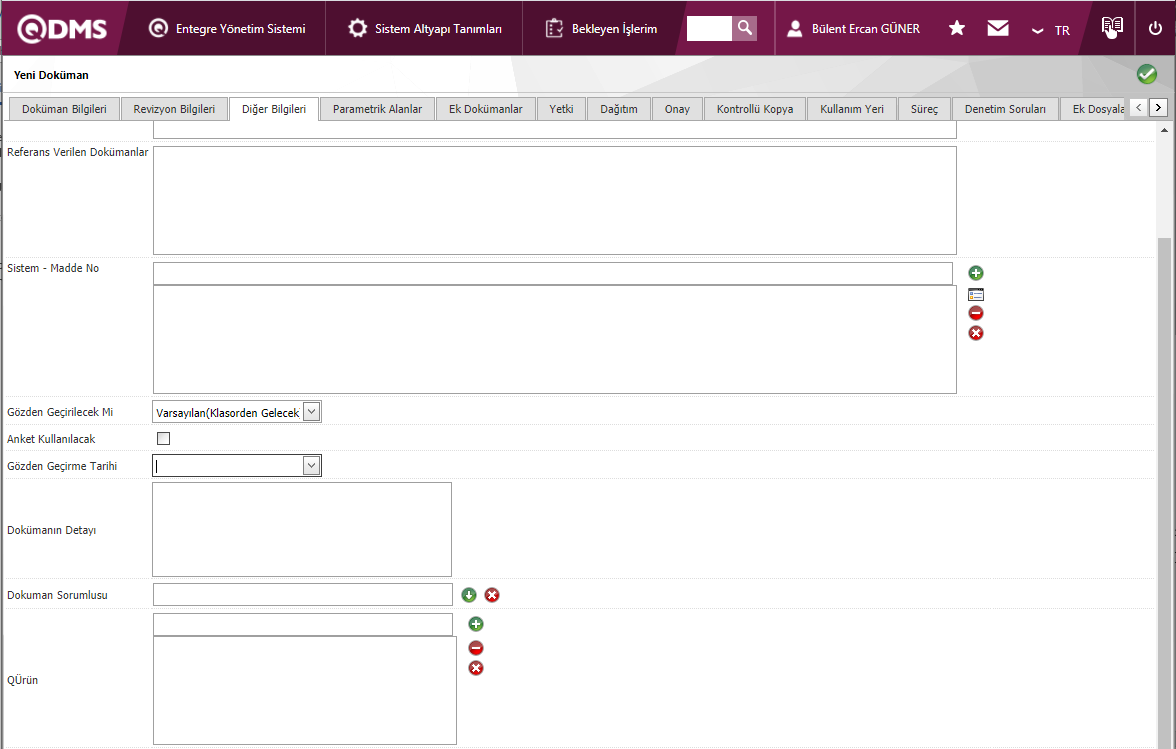Open Bekleyen İşlerim menu
The image size is (1176, 749).
pyautogui.click(x=602, y=28)
